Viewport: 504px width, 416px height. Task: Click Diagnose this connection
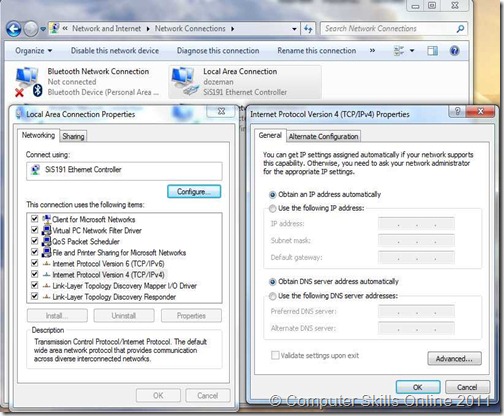tap(218, 51)
